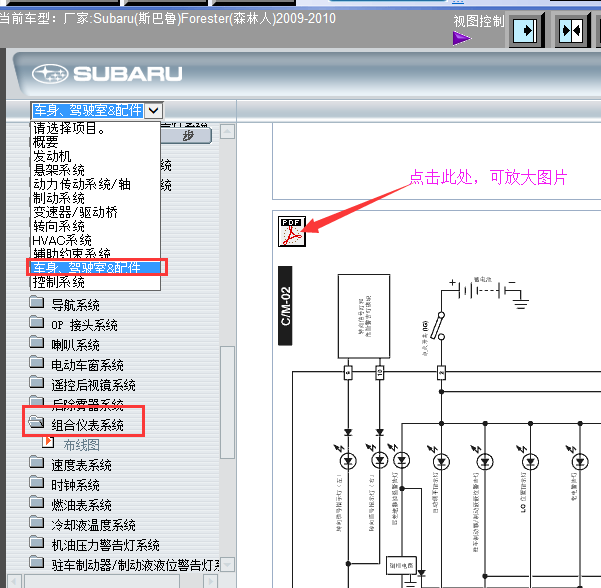Open the 布线图 wiring diagram link

pyautogui.click(x=81, y=445)
